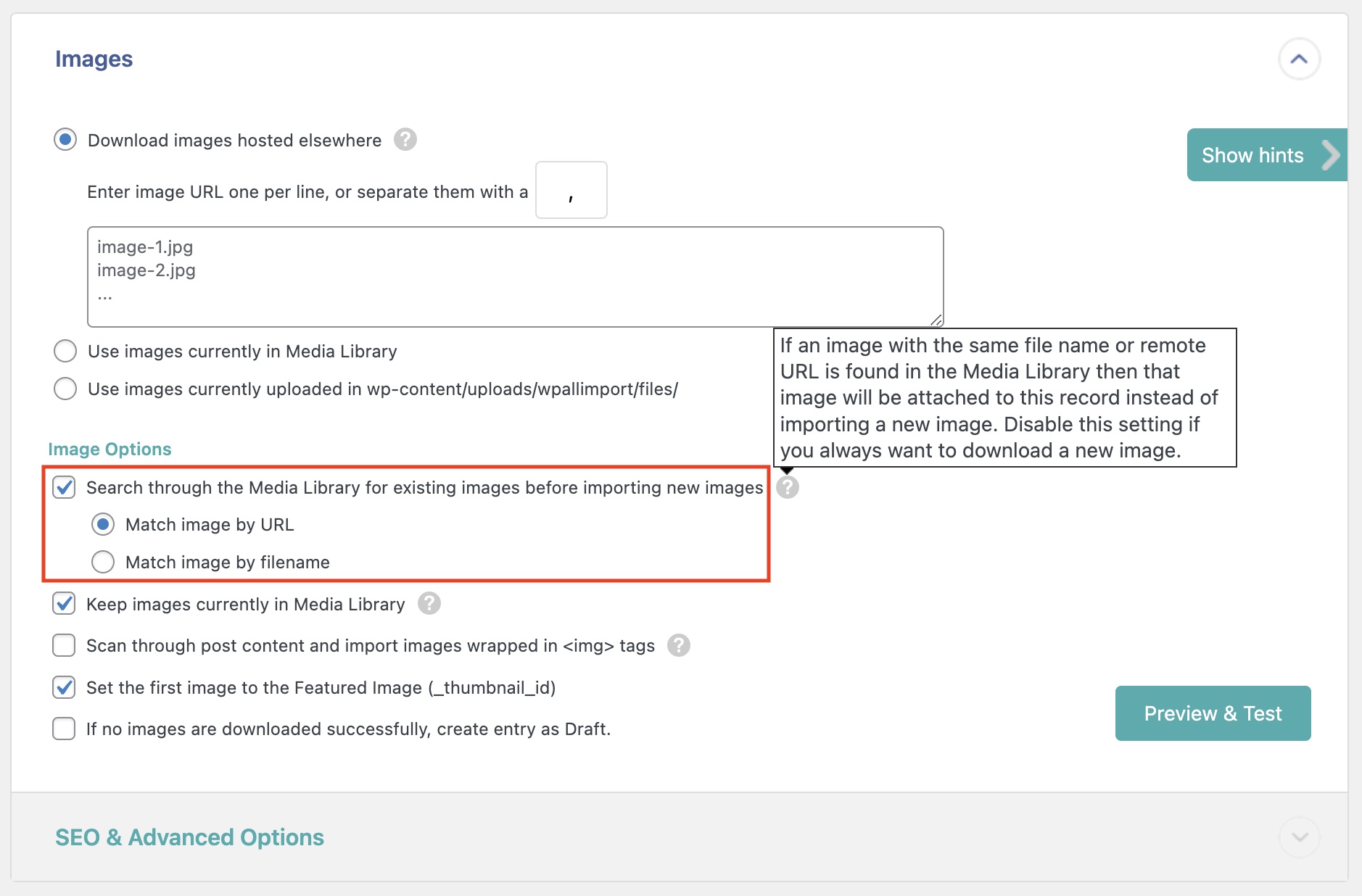This screenshot has height=896, width=1362.
Task: Toggle Keep images currently in Media Library
Action: click(x=64, y=603)
